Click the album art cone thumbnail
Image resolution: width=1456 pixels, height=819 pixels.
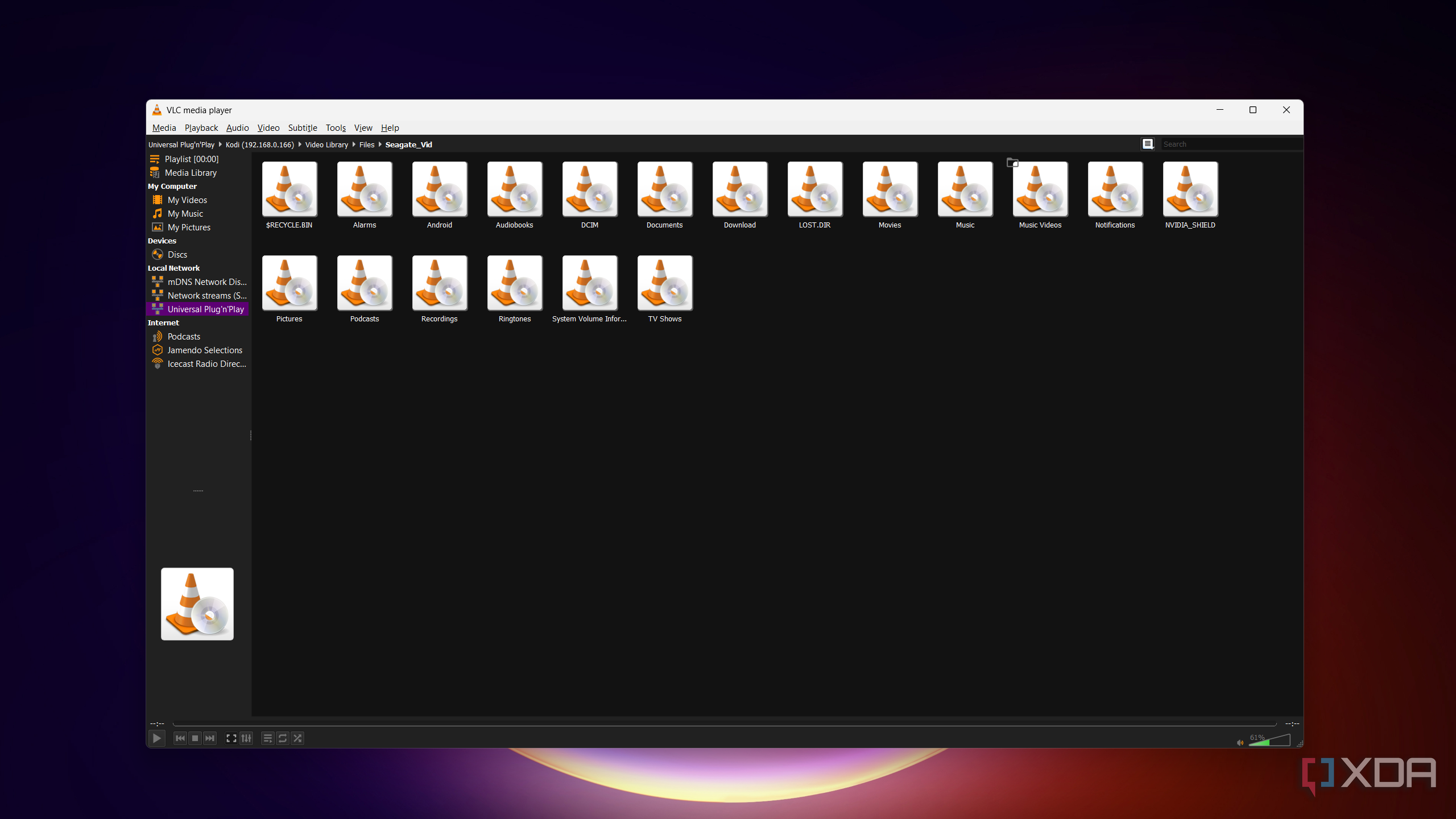197,604
